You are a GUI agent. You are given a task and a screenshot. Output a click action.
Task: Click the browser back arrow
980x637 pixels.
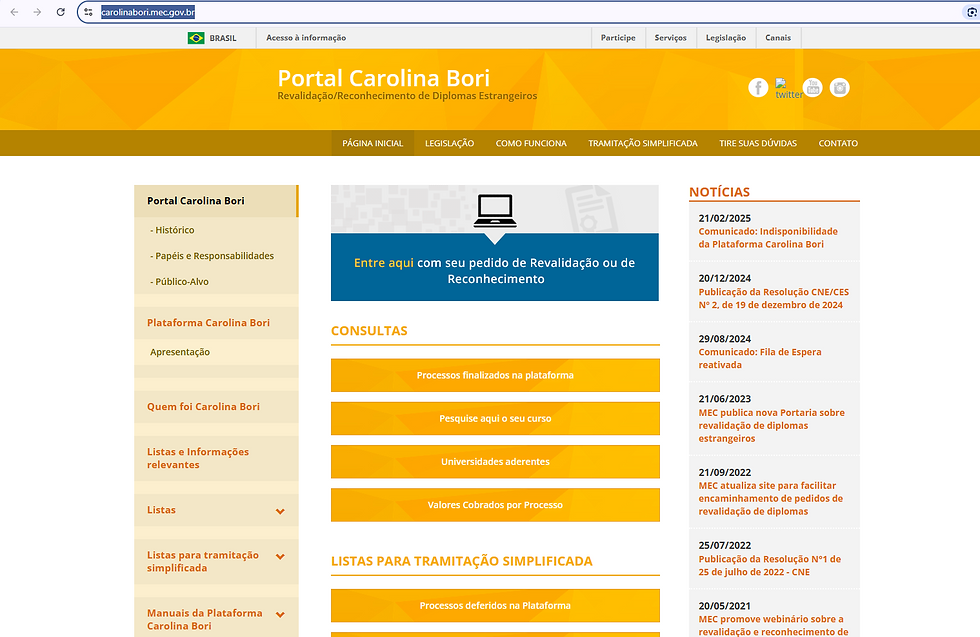pos(14,12)
